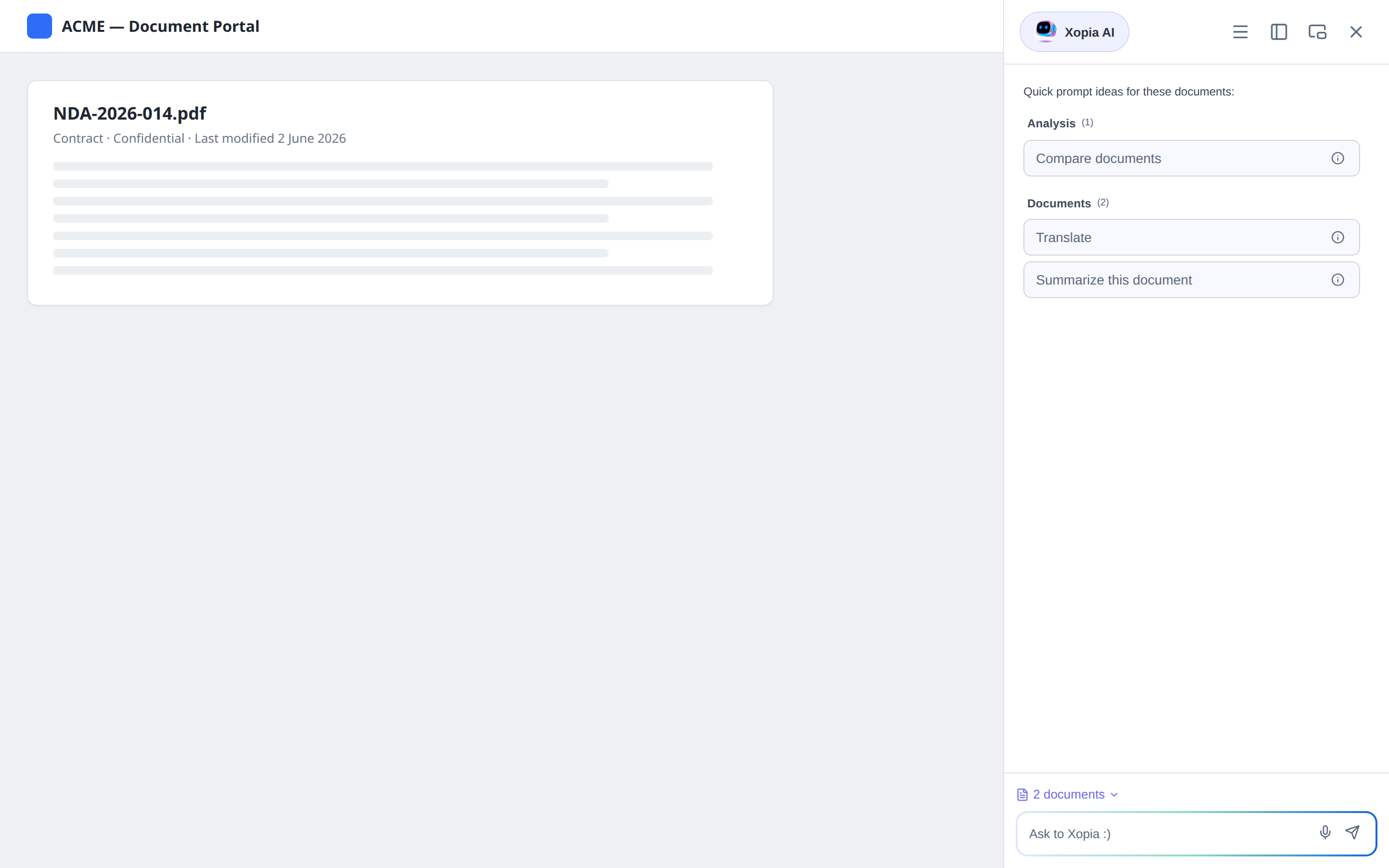Close the Xopia AI panel
The width and height of the screenshot is (1389, 868).
pos(1356,32)
